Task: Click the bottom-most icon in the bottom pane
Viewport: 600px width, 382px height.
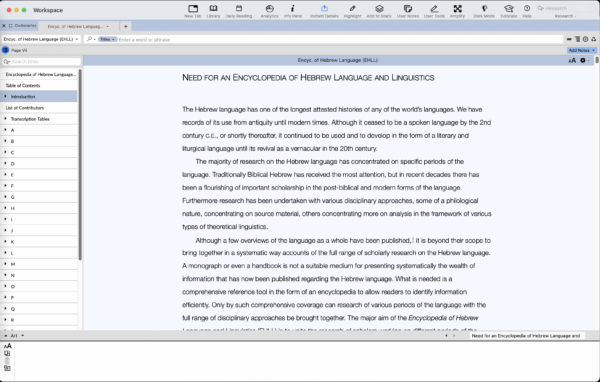Action: click(x=7, y=368)
